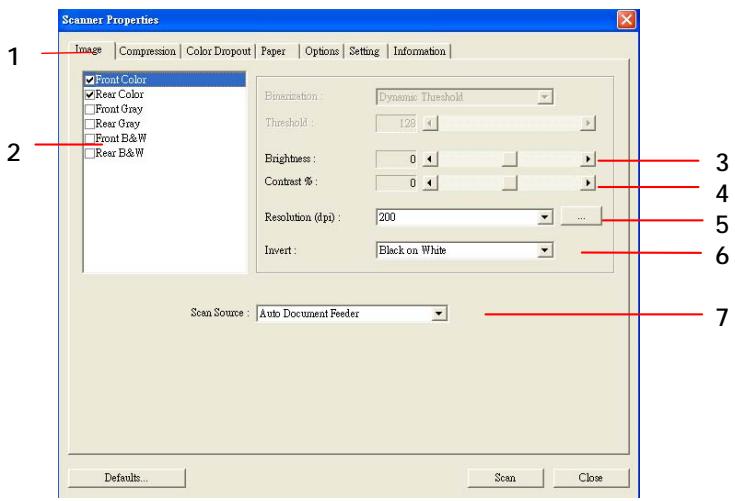Click the Brightness right arrow
Image resolution: width=735 pixels, height=501 pixels.
click(x=588, y=159)
